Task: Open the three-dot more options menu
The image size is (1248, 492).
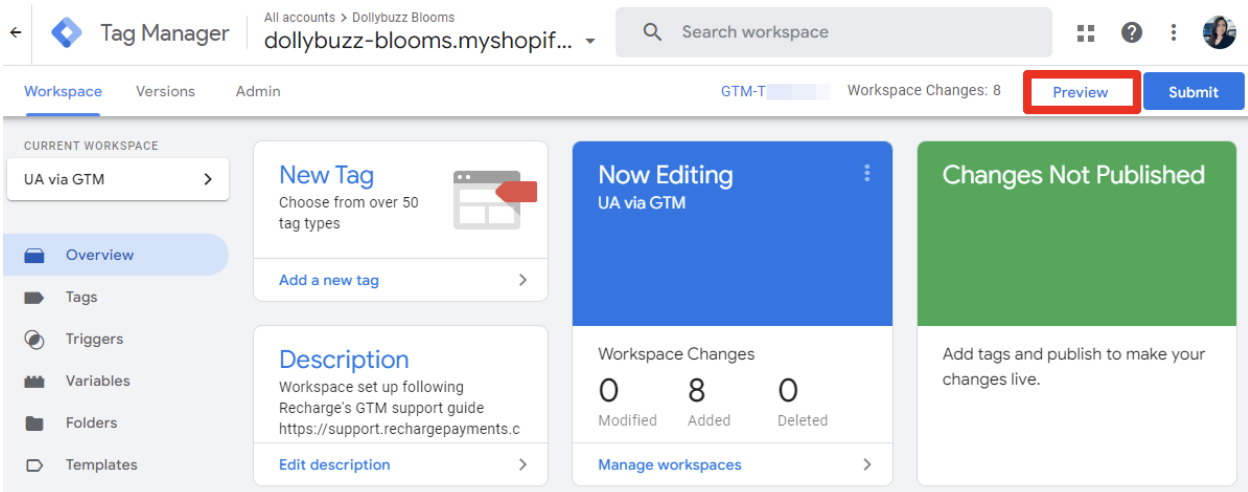Action: (1173, 33)
